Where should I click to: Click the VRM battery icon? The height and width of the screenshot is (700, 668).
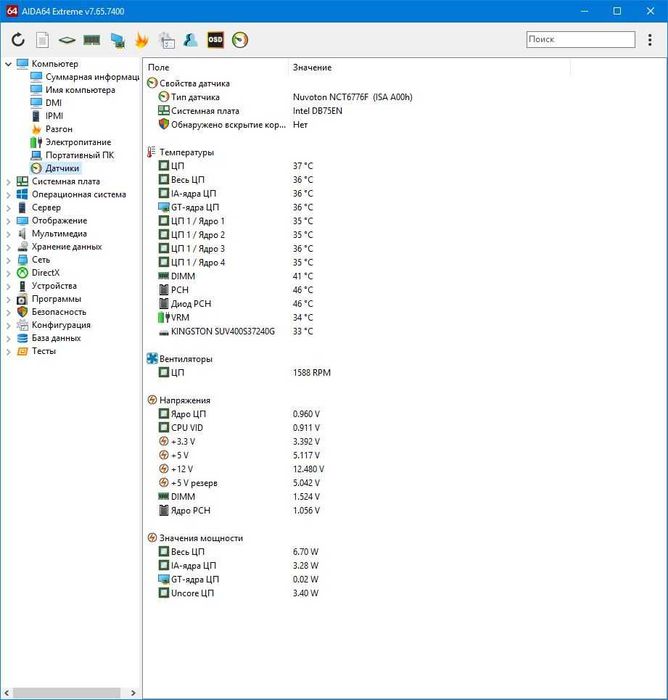tap(164, 317)
